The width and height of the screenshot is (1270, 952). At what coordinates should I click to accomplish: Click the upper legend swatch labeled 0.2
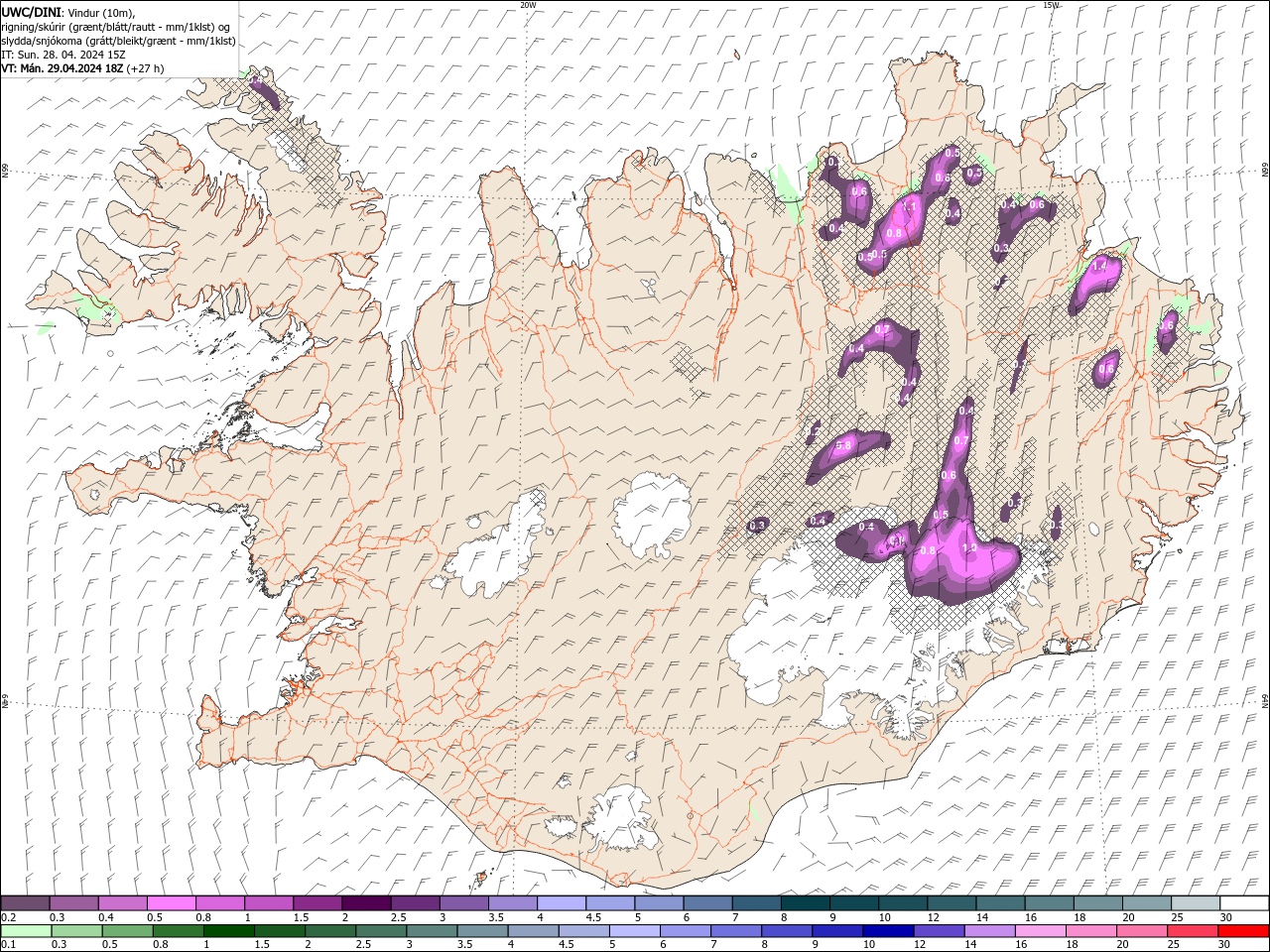[25, 903]
